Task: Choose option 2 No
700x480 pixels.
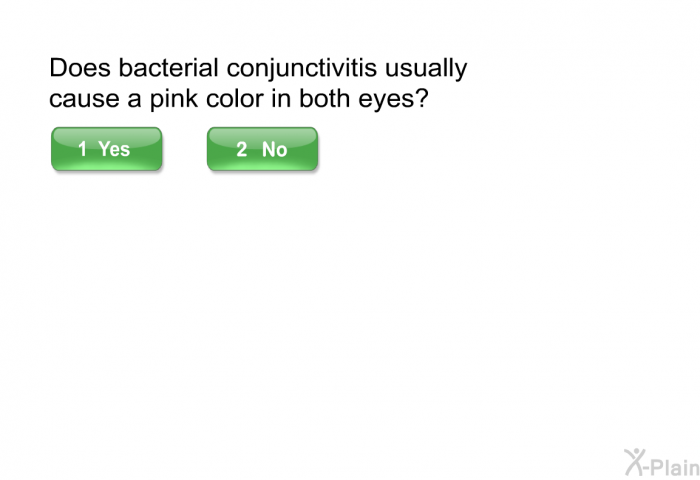Action: tap(262, 149)
